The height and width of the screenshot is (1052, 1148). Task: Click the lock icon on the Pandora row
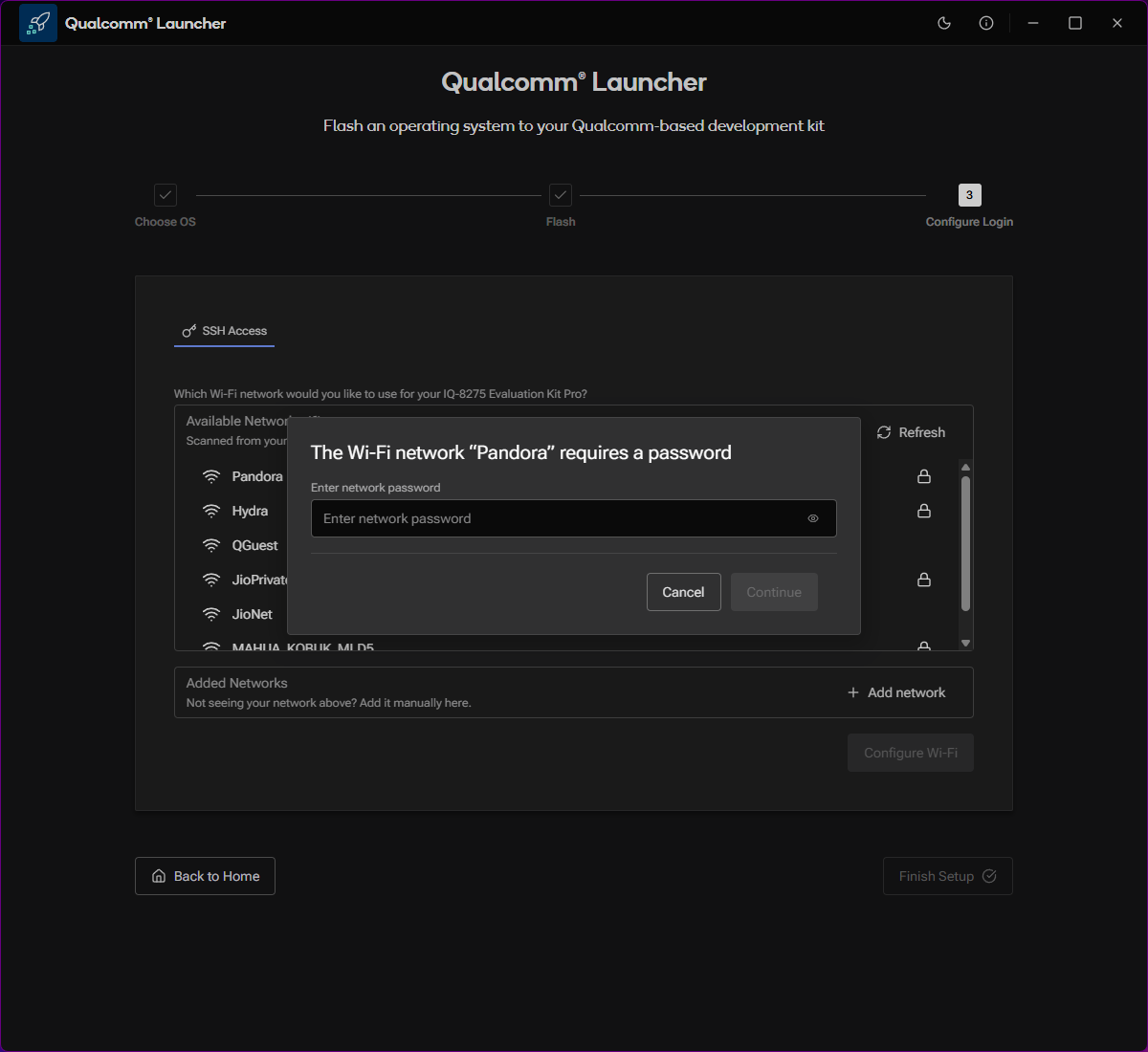[x=924, y=476]
